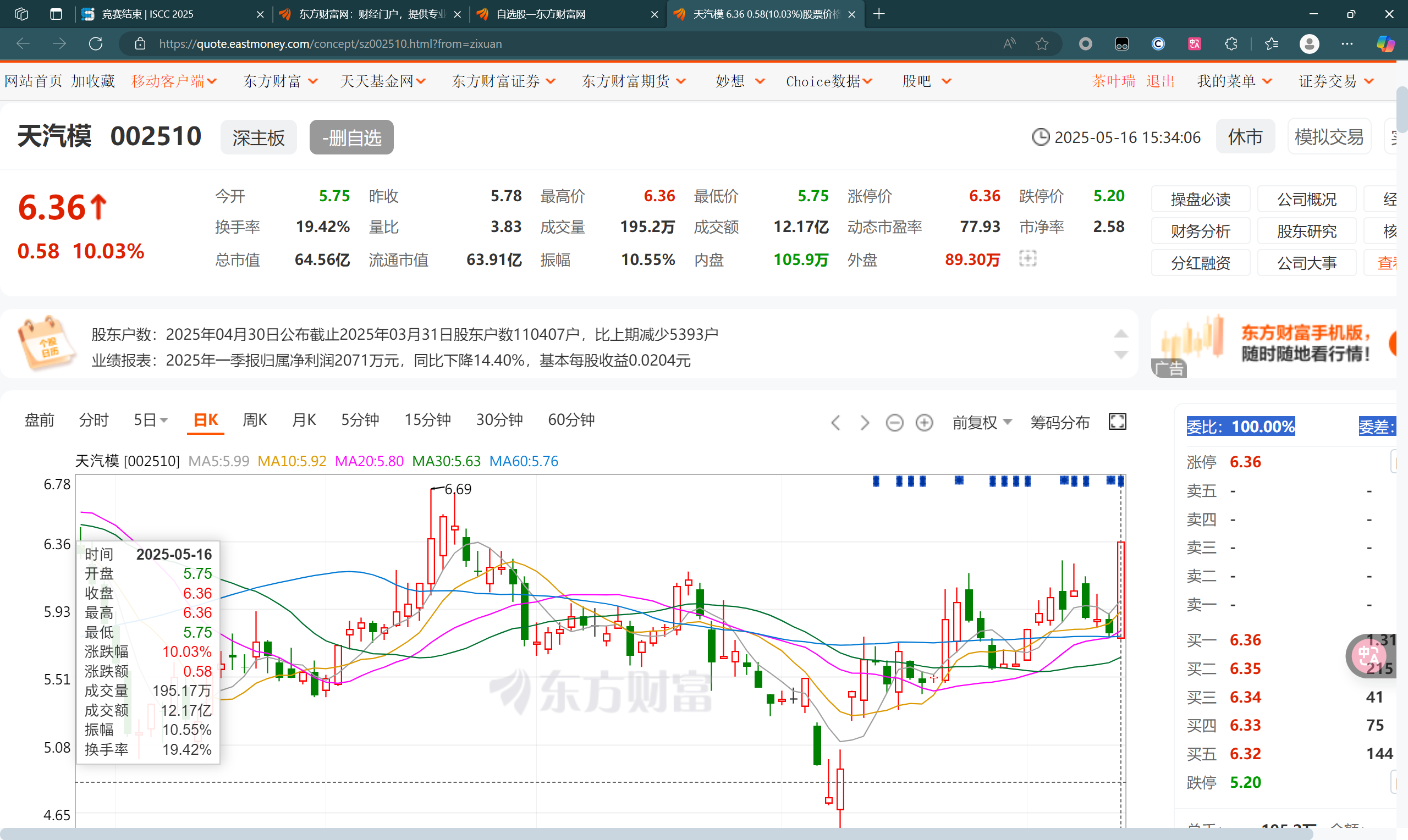Close the ISCC 2025 tab
Image resolution: width=1408 pixels, height=840 pixels.
[260, 14]
